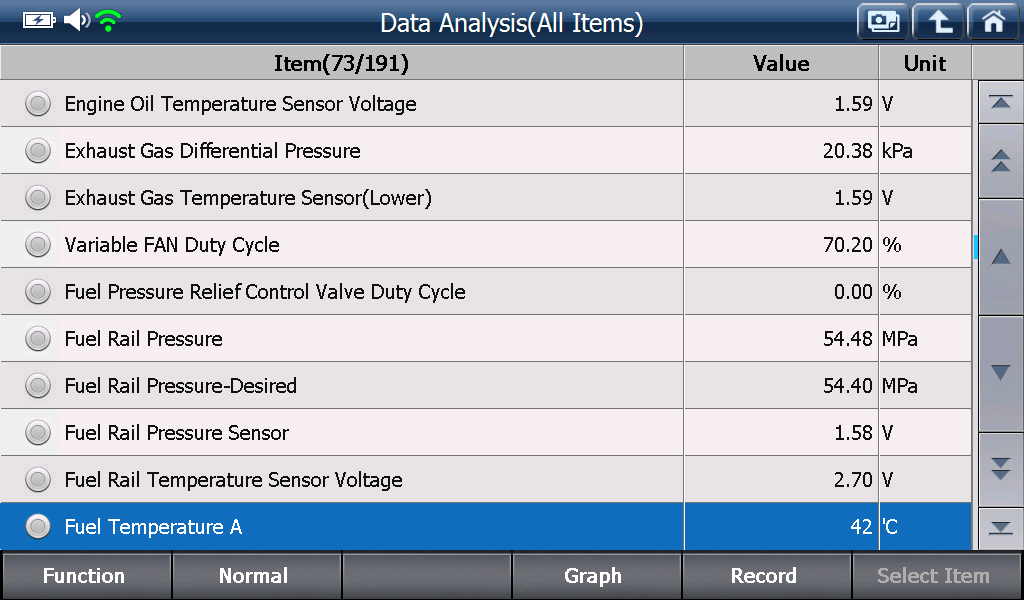The width and height of the screenshot is (1024, 600).
Task: Move down one row with single down arrow
Action: (x=1000, y=373)
